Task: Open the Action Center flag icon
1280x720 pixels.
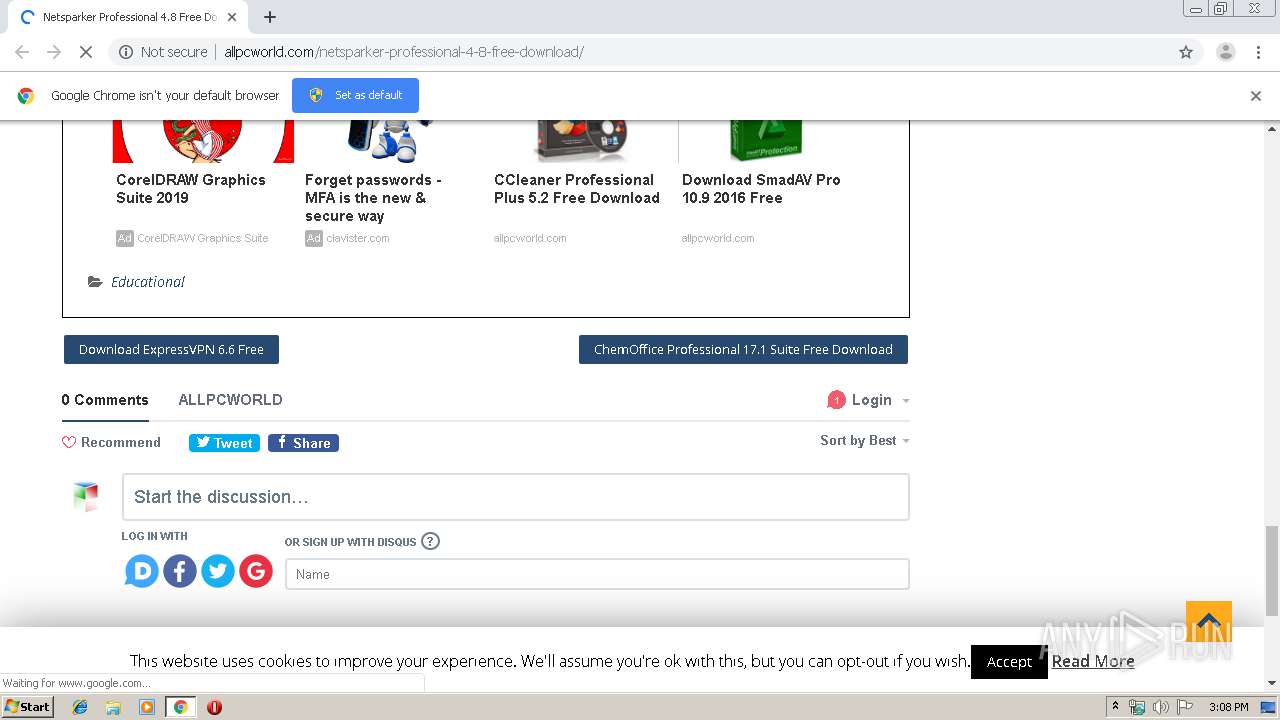Action: [x=1184, y=707]
